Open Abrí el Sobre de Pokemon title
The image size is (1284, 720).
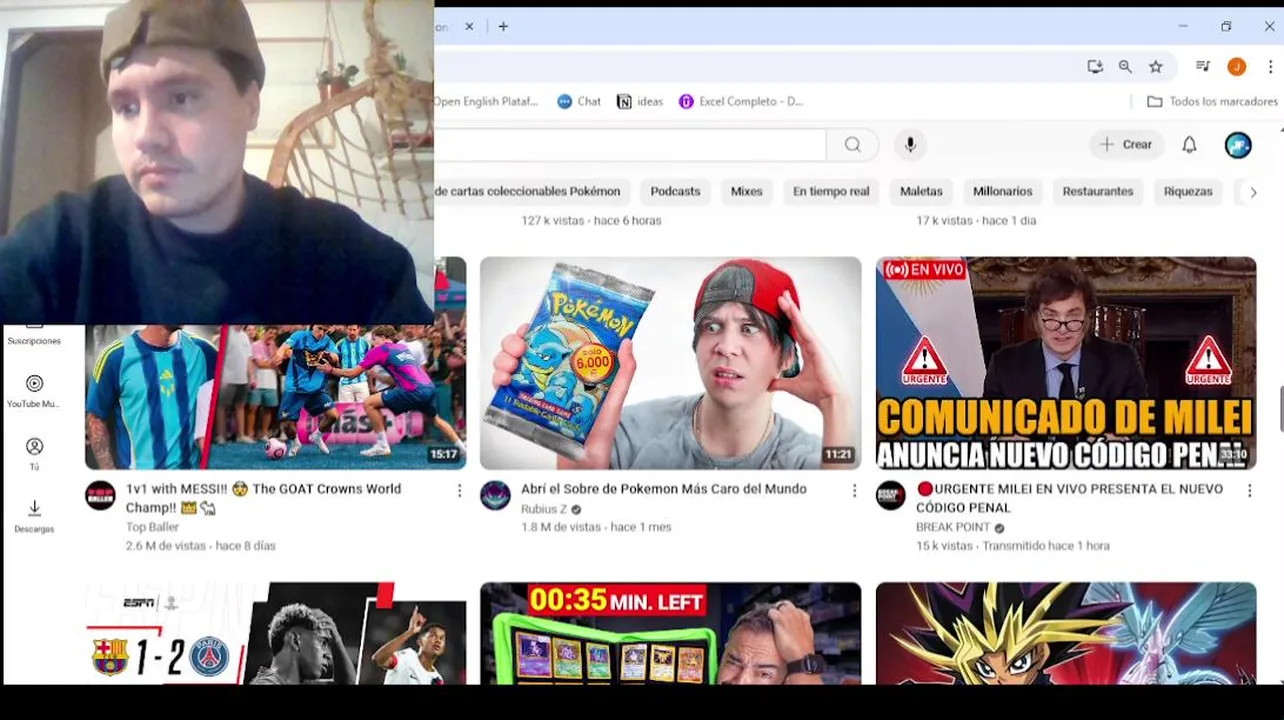click(x=664, y=489)
